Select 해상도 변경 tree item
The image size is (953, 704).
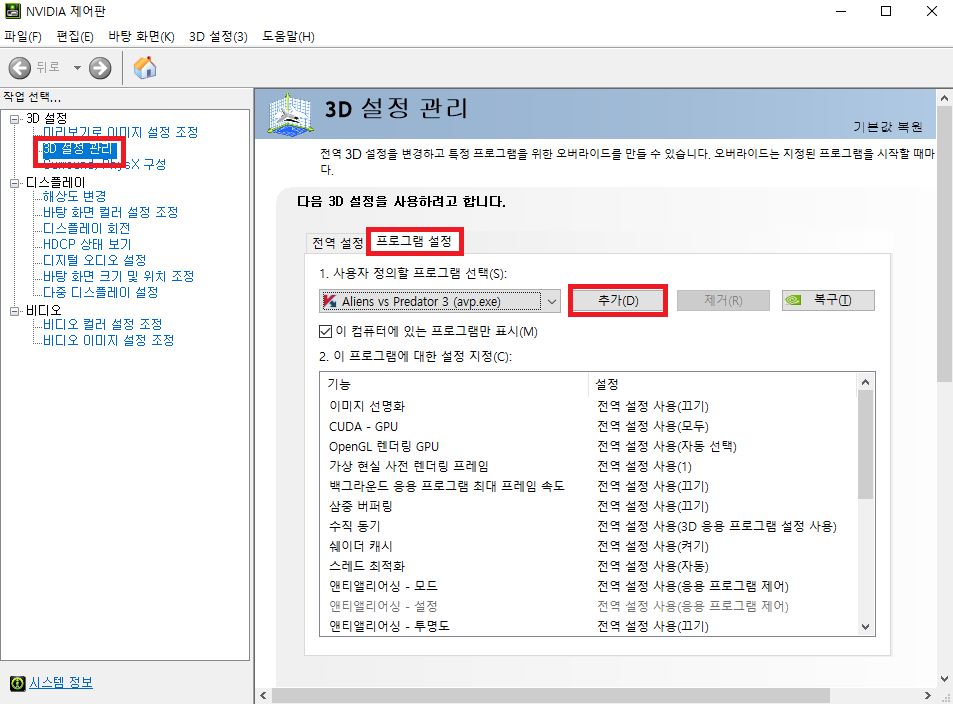tap(74, 196)
